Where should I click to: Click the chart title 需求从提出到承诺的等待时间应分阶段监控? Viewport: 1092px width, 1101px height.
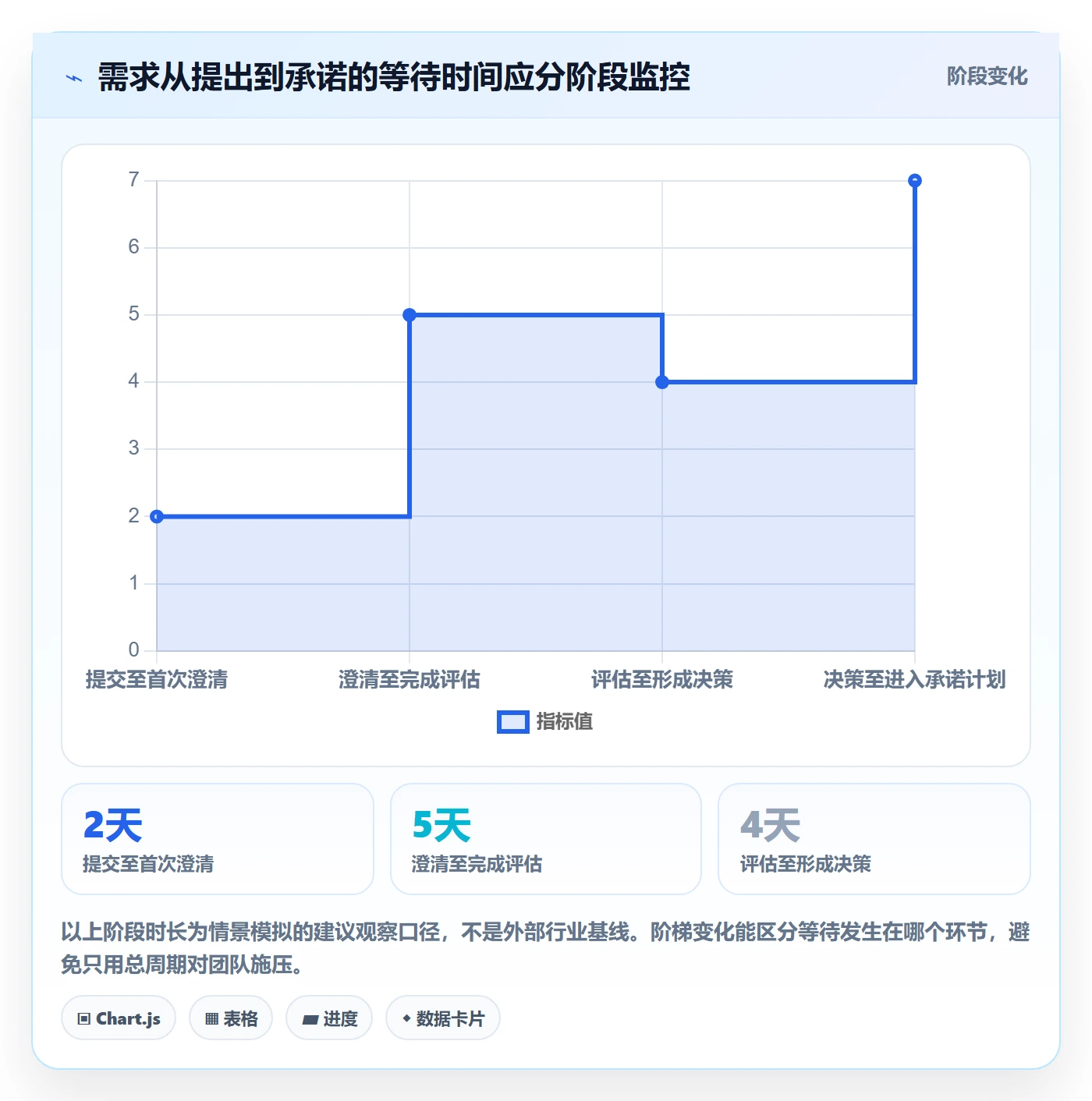coord(394,77)
